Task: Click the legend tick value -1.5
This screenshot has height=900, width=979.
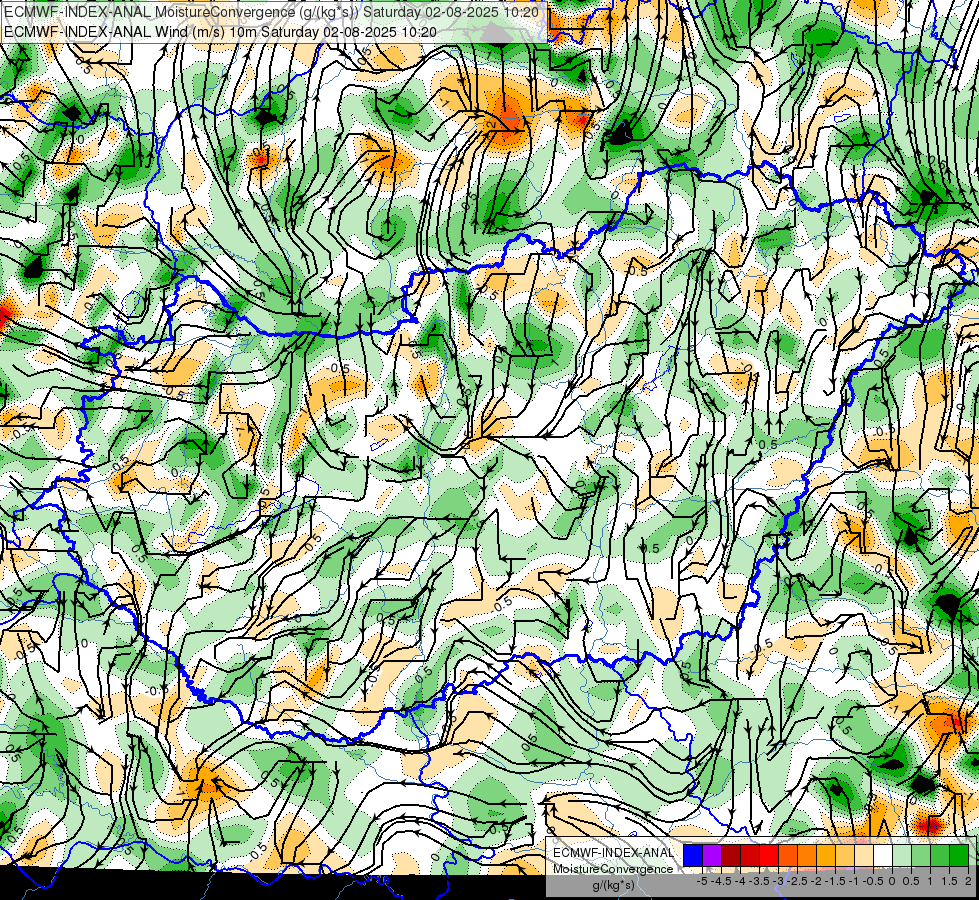Action: click(x=835, y=881)
